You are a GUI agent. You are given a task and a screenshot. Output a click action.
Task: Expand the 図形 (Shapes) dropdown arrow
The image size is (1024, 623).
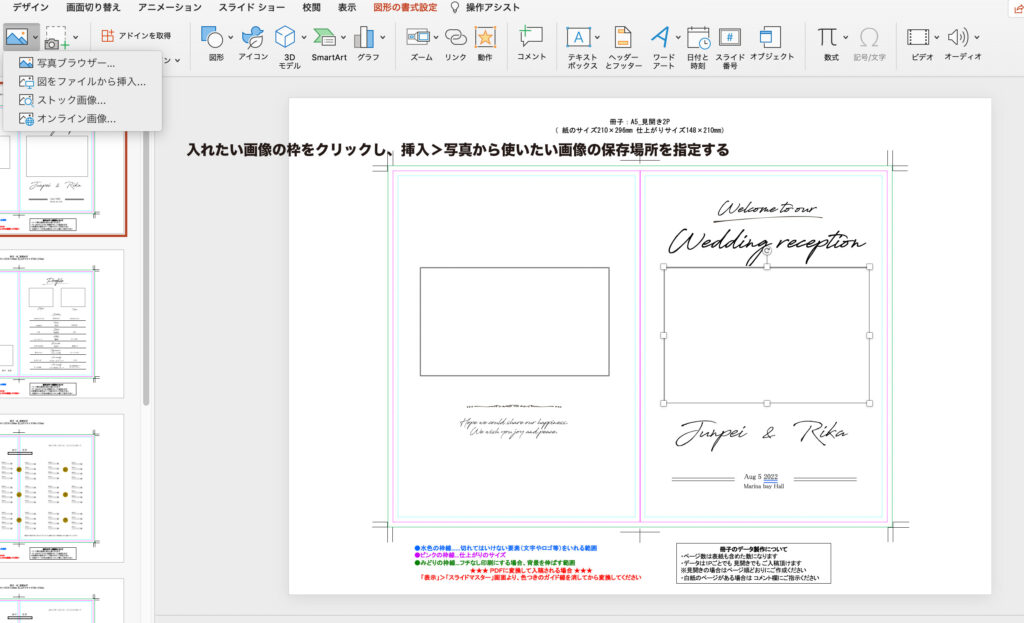pyautogui.click(x=231, y=38)
